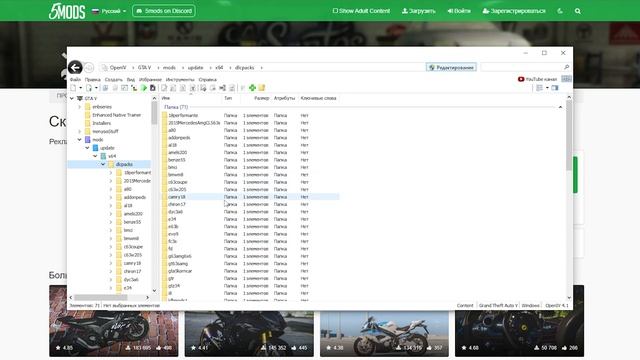Click the folder-tree icon left of green arrow
The width and height of the screenshot is (640, 360).
click(134, 88)
